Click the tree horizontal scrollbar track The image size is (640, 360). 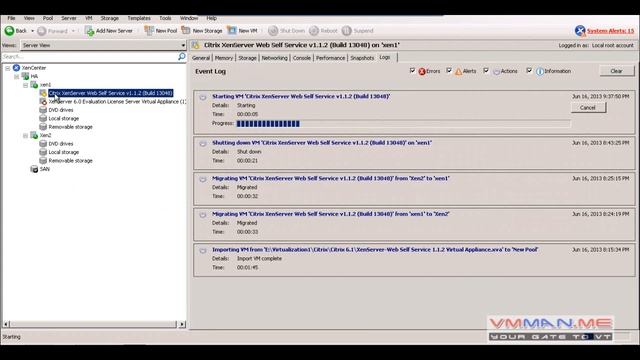[x=94, y=324]
